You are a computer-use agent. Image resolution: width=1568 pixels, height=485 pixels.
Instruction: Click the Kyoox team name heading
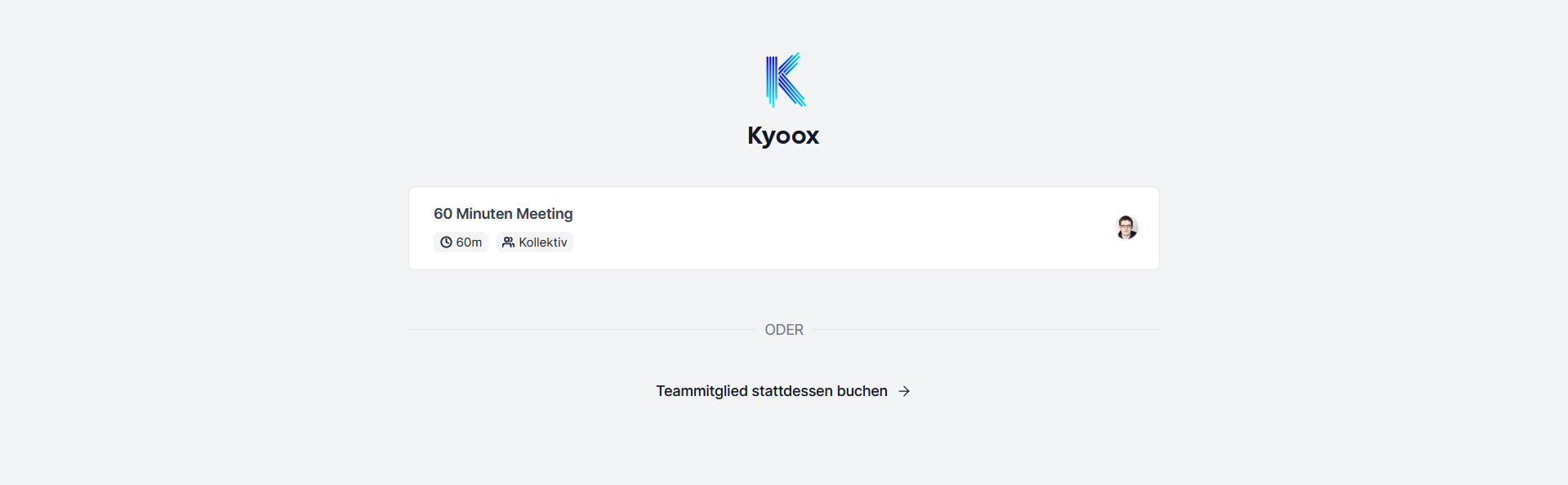tap(782, 136)
